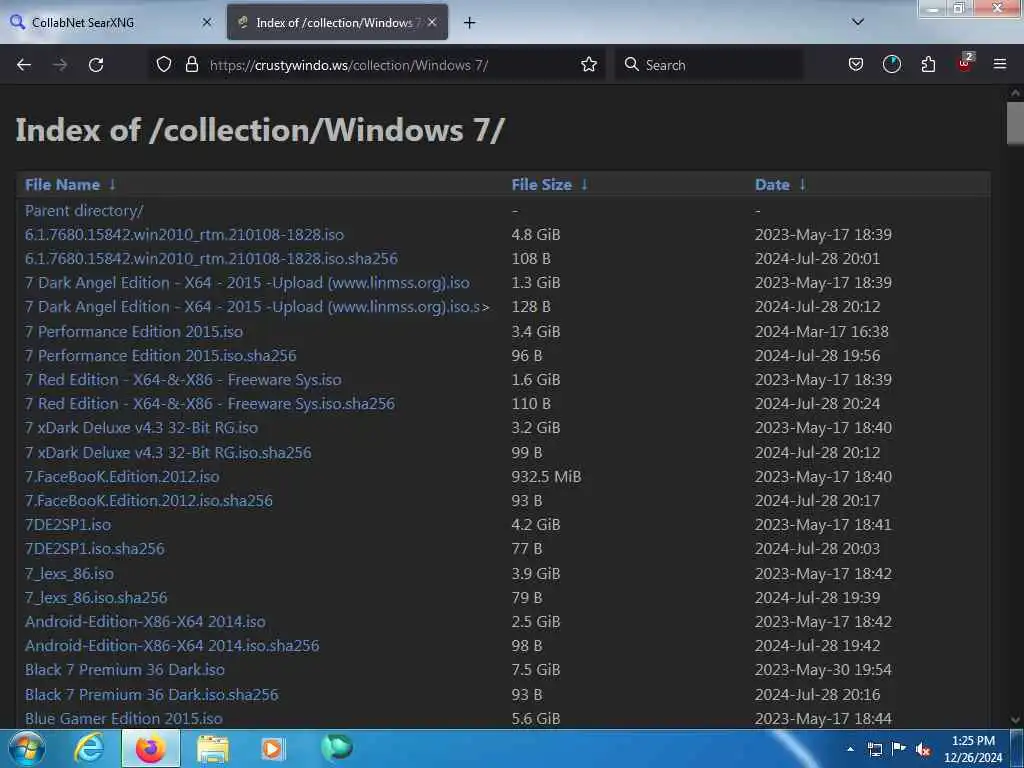
Task: Open 7DE2SP1.iso.sha256
Action: coord(95,549)
